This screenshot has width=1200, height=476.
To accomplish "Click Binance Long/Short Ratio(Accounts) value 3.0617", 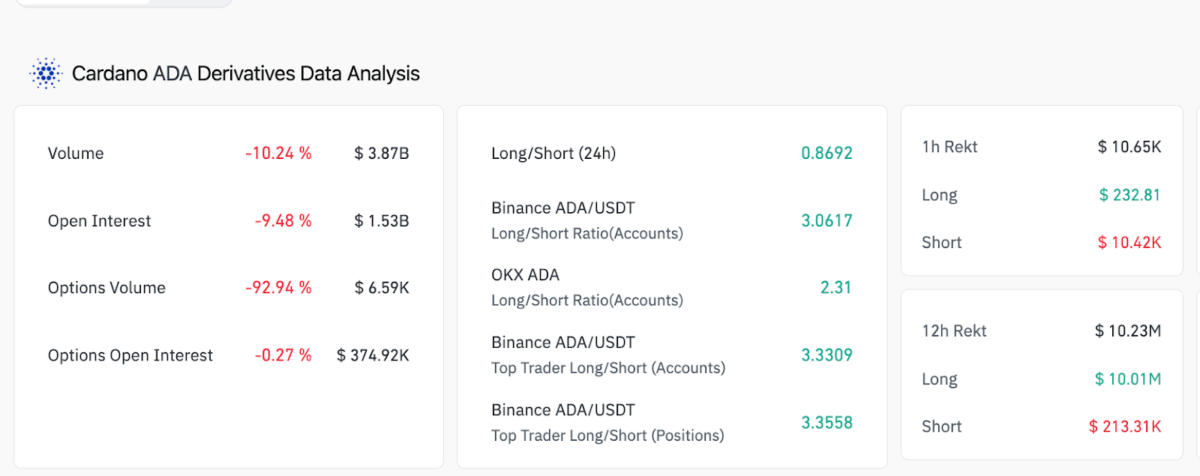I will [827, 221].
